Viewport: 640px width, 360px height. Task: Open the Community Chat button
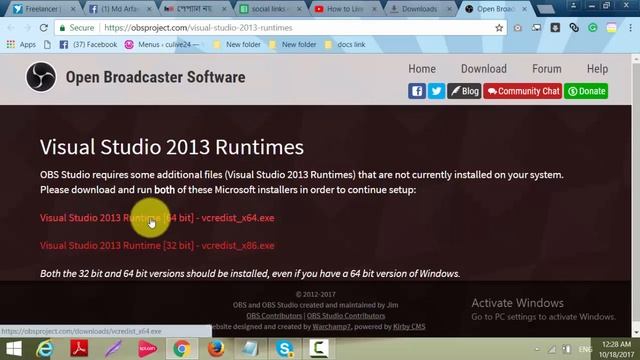pyautogui.click(x=522, y=91)
